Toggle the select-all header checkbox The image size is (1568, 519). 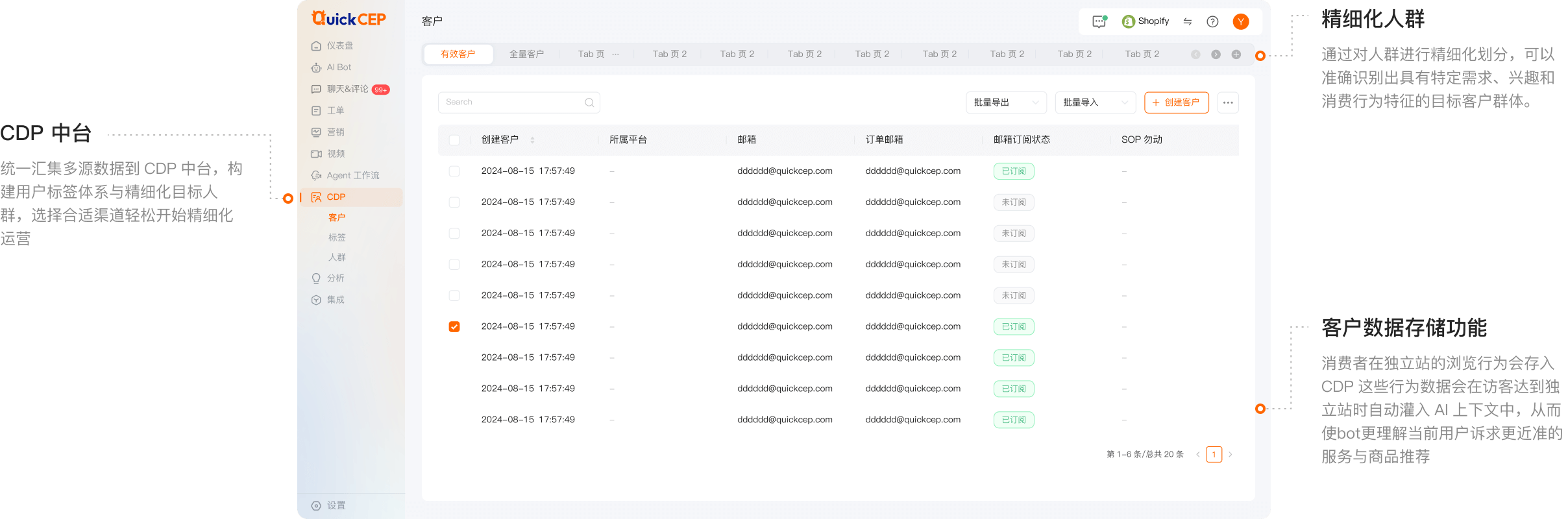[x=454, y=140]
